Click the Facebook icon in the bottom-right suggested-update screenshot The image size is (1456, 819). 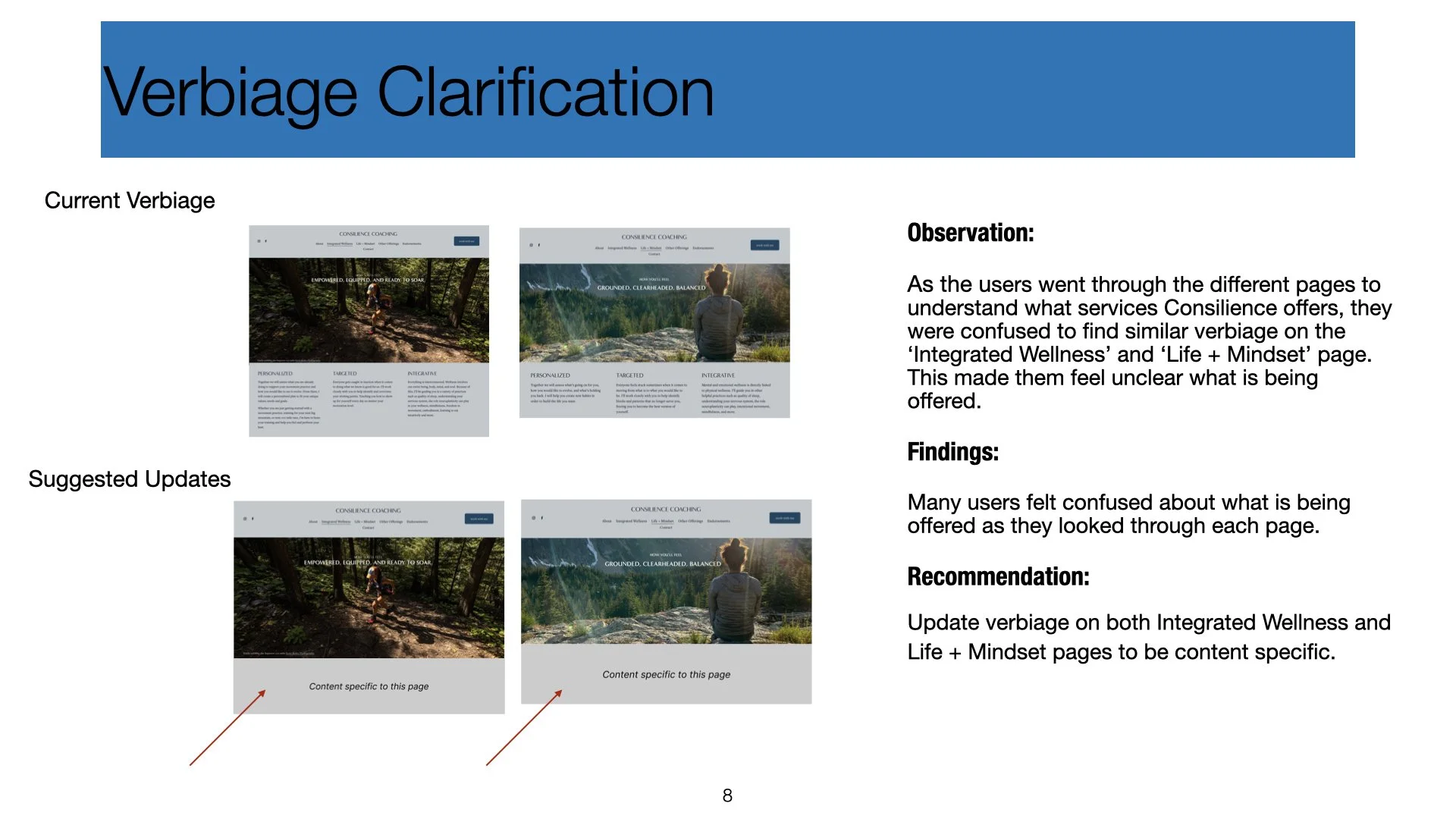pyautogui.click(x=542, y=518)
